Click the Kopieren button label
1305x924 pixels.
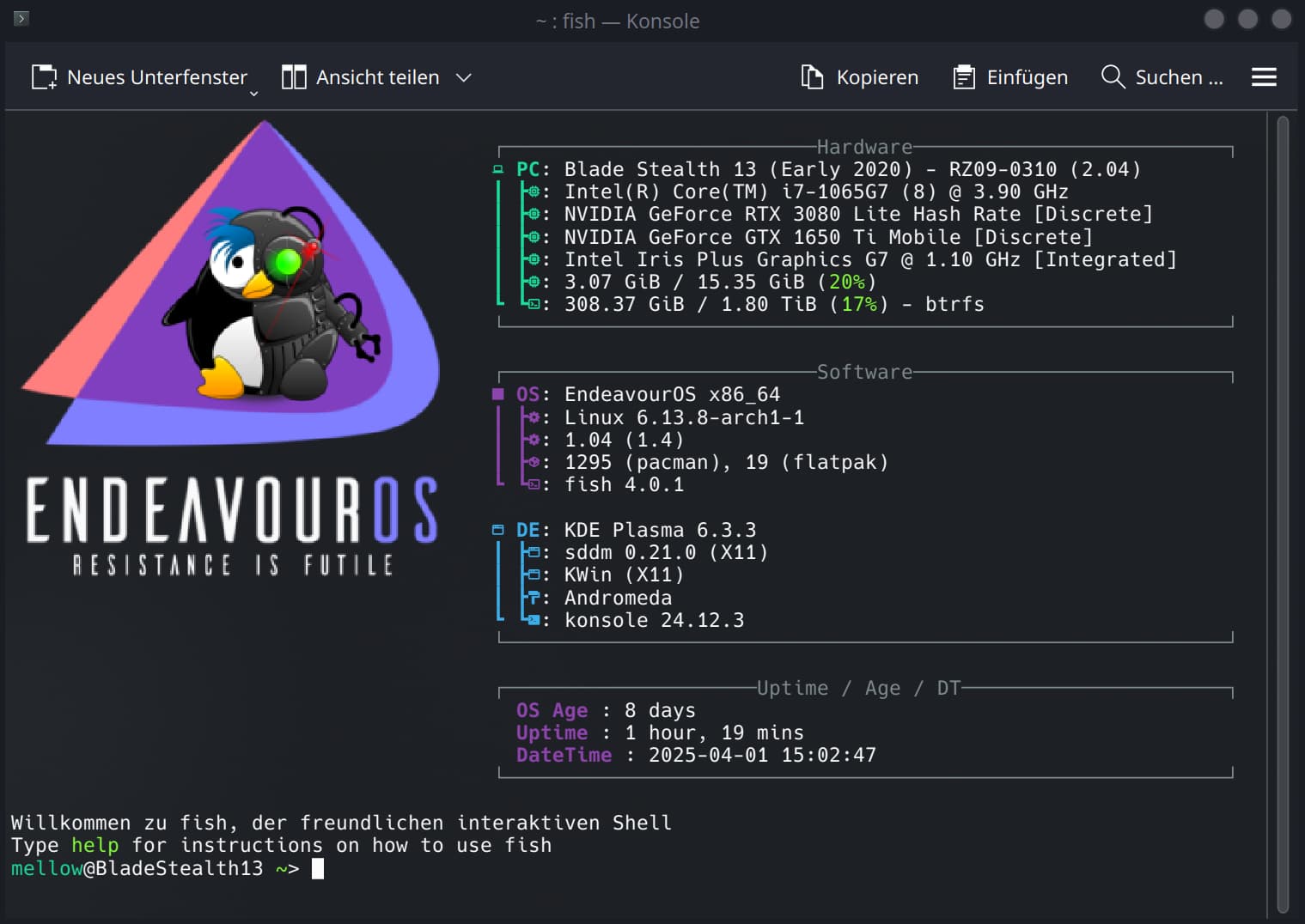877,77
